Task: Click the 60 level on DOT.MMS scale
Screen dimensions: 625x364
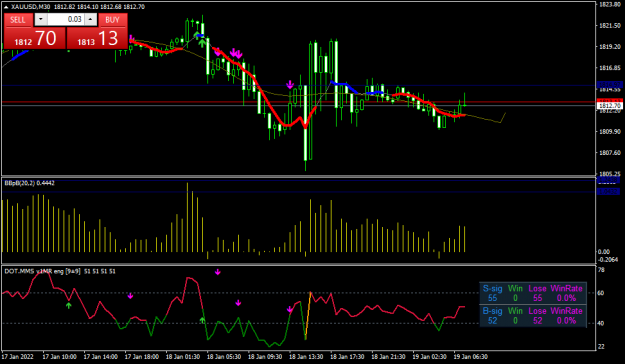Action: tap(601, 293)
